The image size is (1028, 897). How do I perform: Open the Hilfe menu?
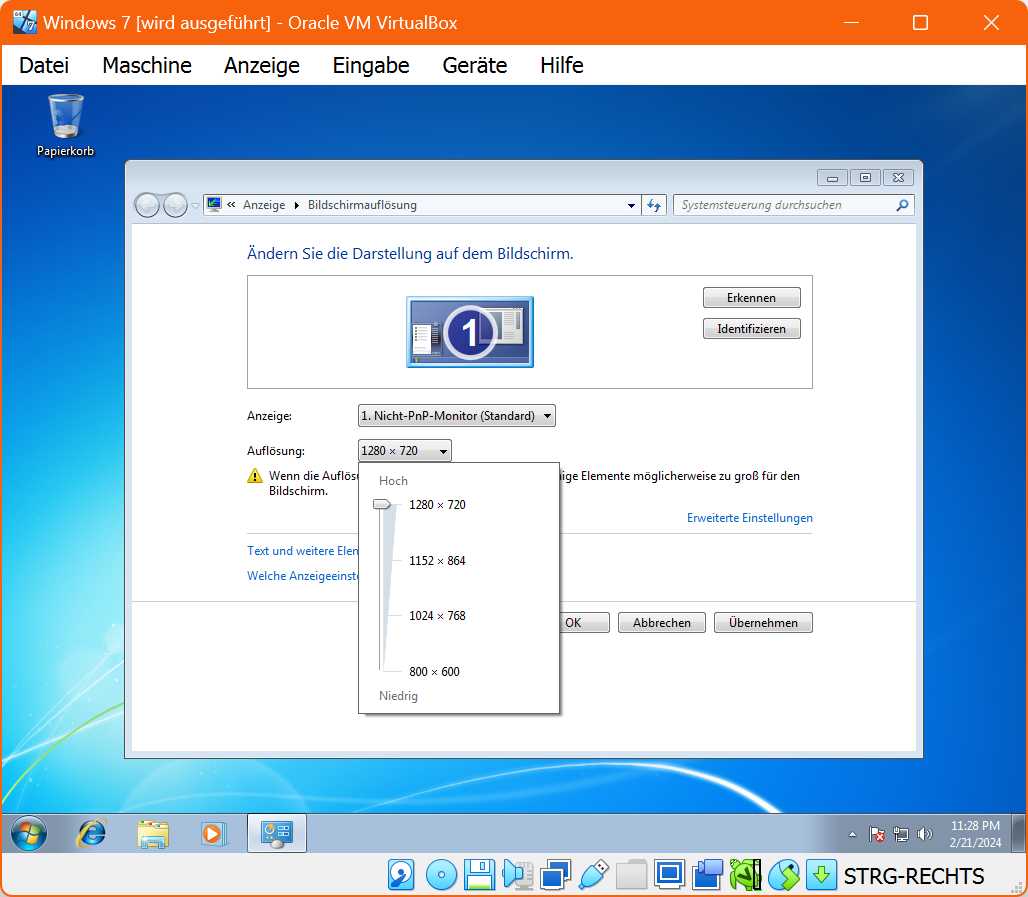click(x=562, y=66)
